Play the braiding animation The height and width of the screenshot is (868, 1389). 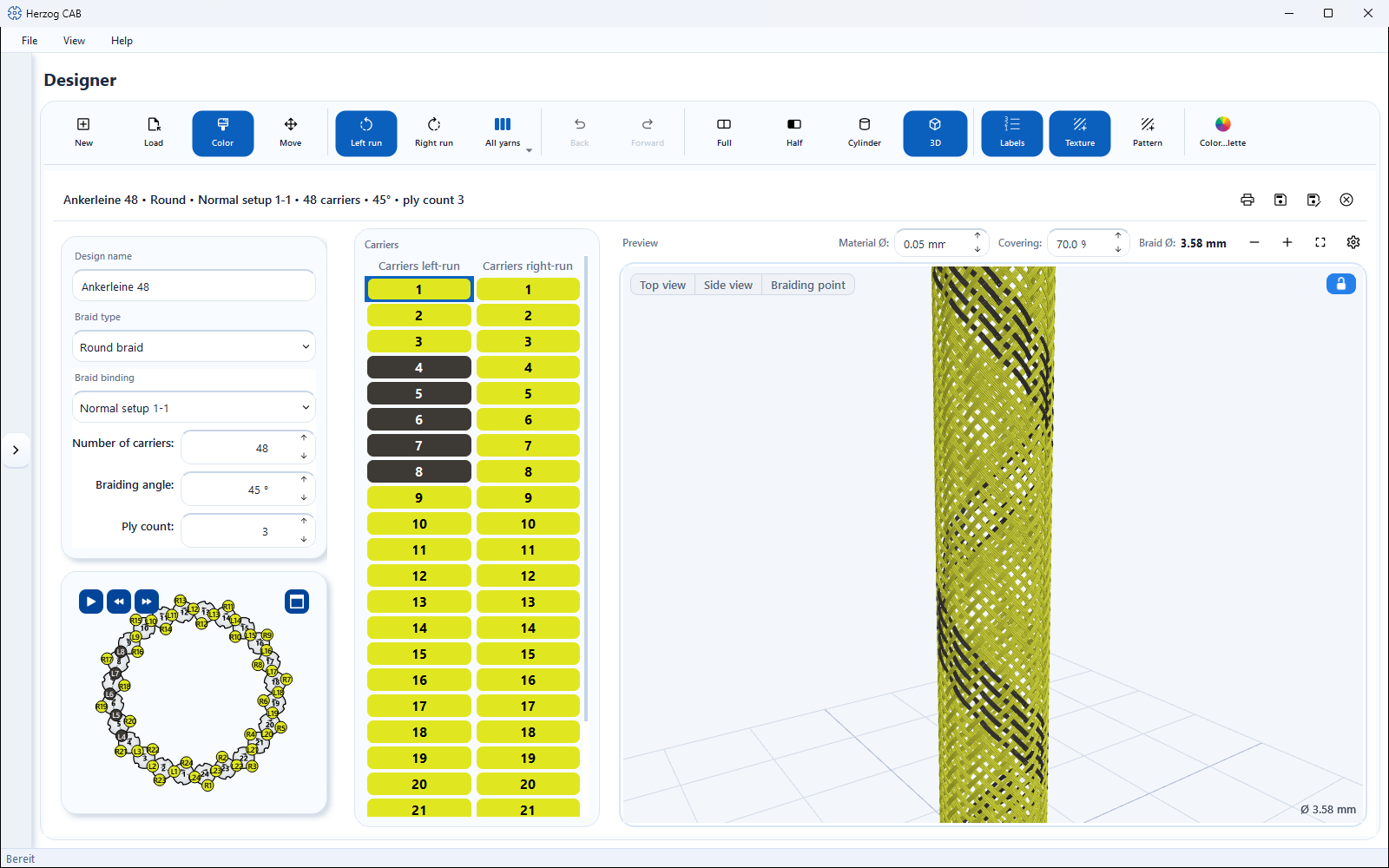pos(91,602)
